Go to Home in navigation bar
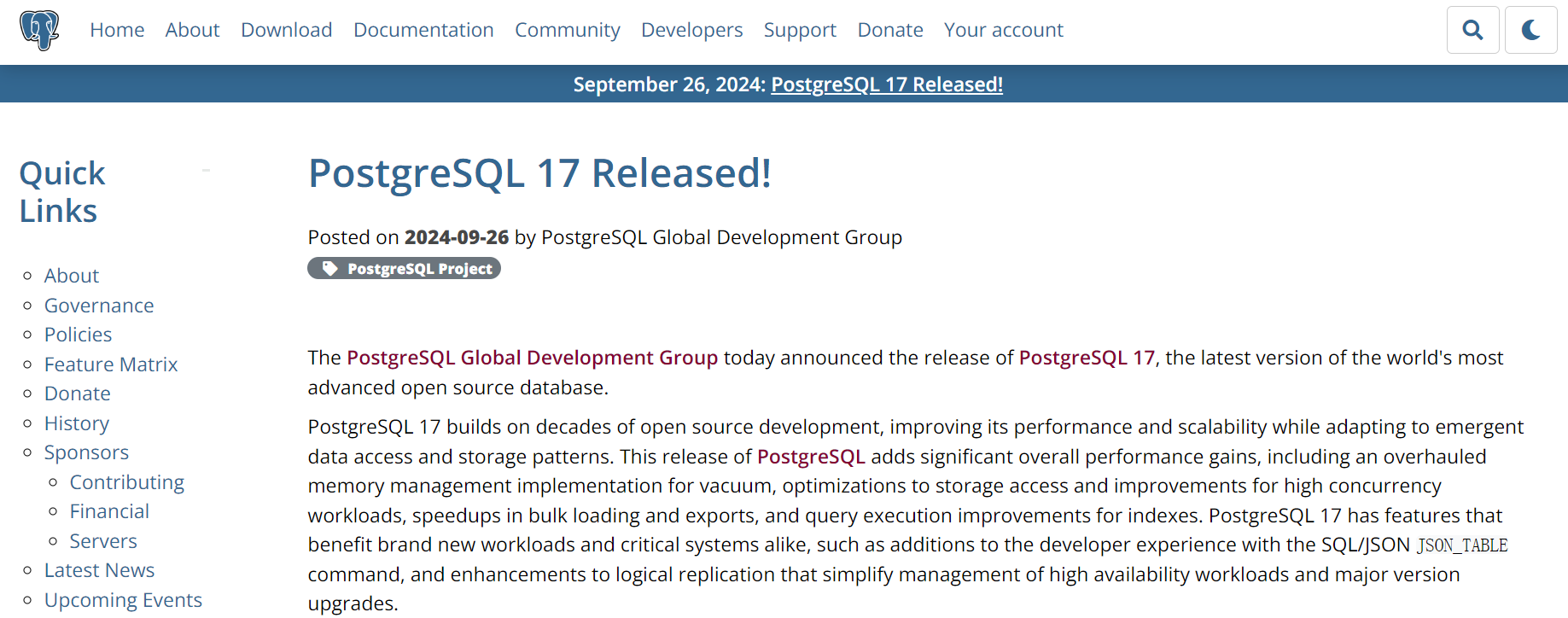The width and height of the screenshot is (1568, 618). (117, 30)
